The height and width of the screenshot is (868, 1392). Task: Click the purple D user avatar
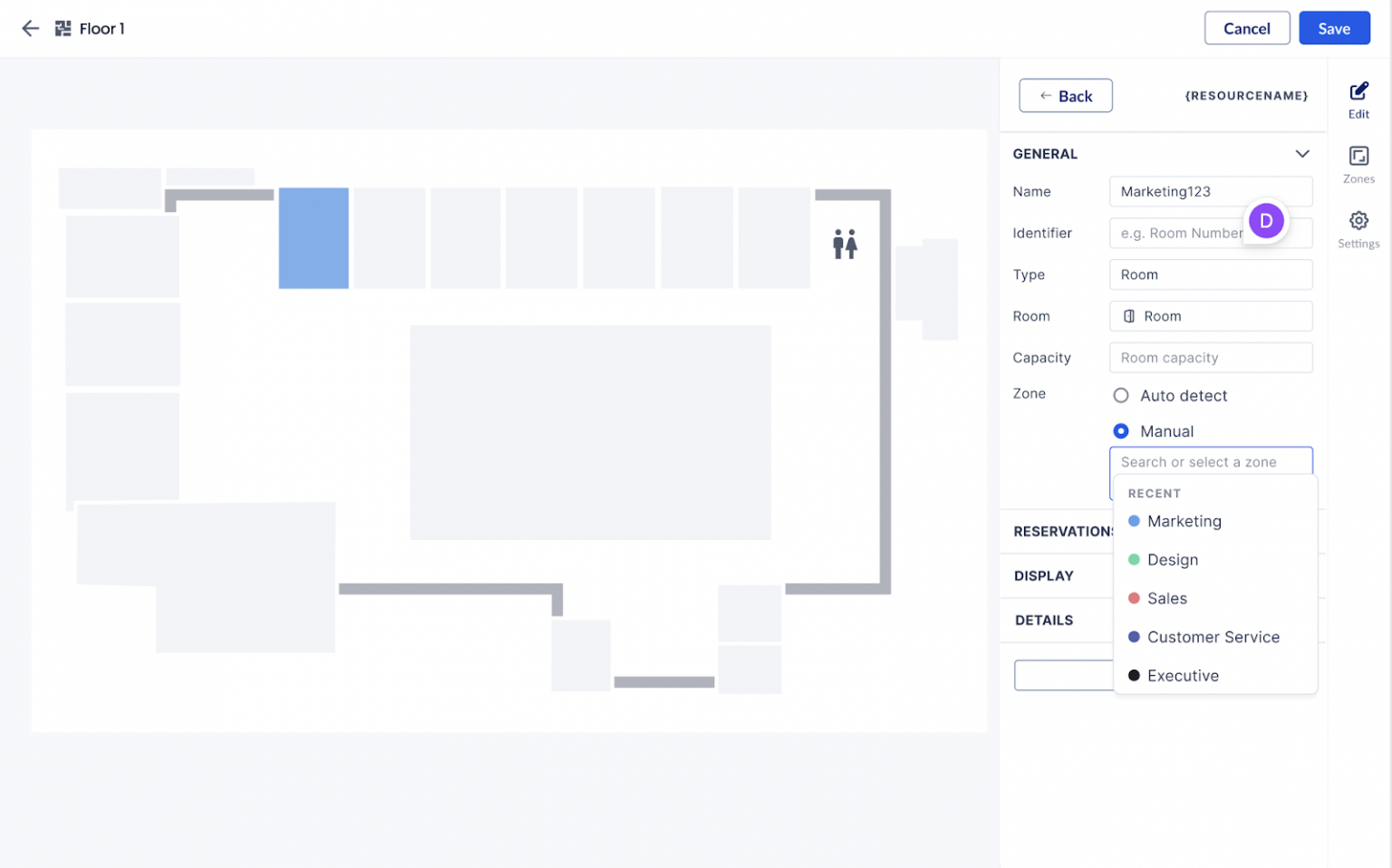[1265, 220]
